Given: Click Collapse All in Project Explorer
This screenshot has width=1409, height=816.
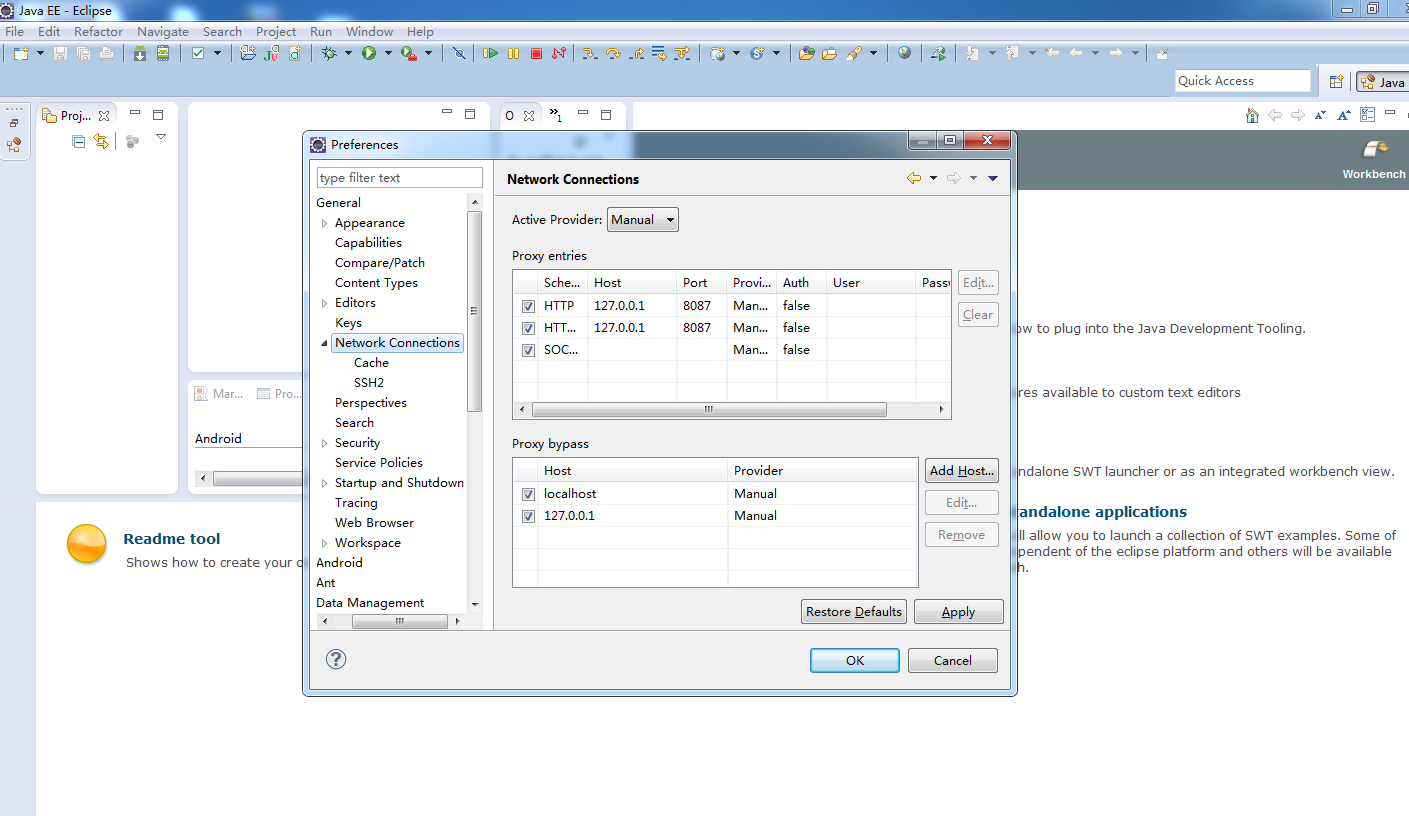Looking at the screenshot, I should (79, 142).
